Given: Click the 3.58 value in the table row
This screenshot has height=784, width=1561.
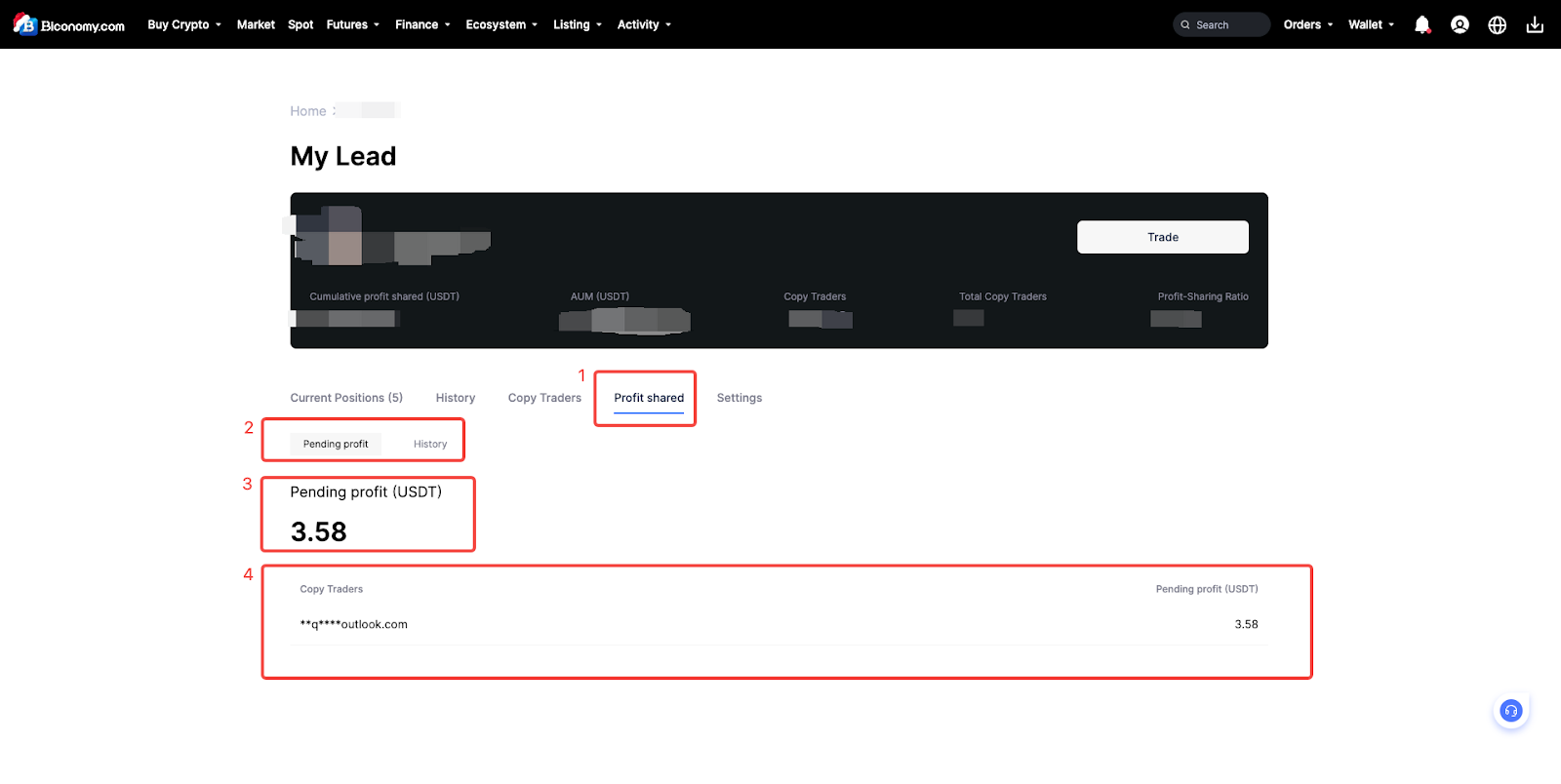Looking at the screenshot, I should (1246, 624).
